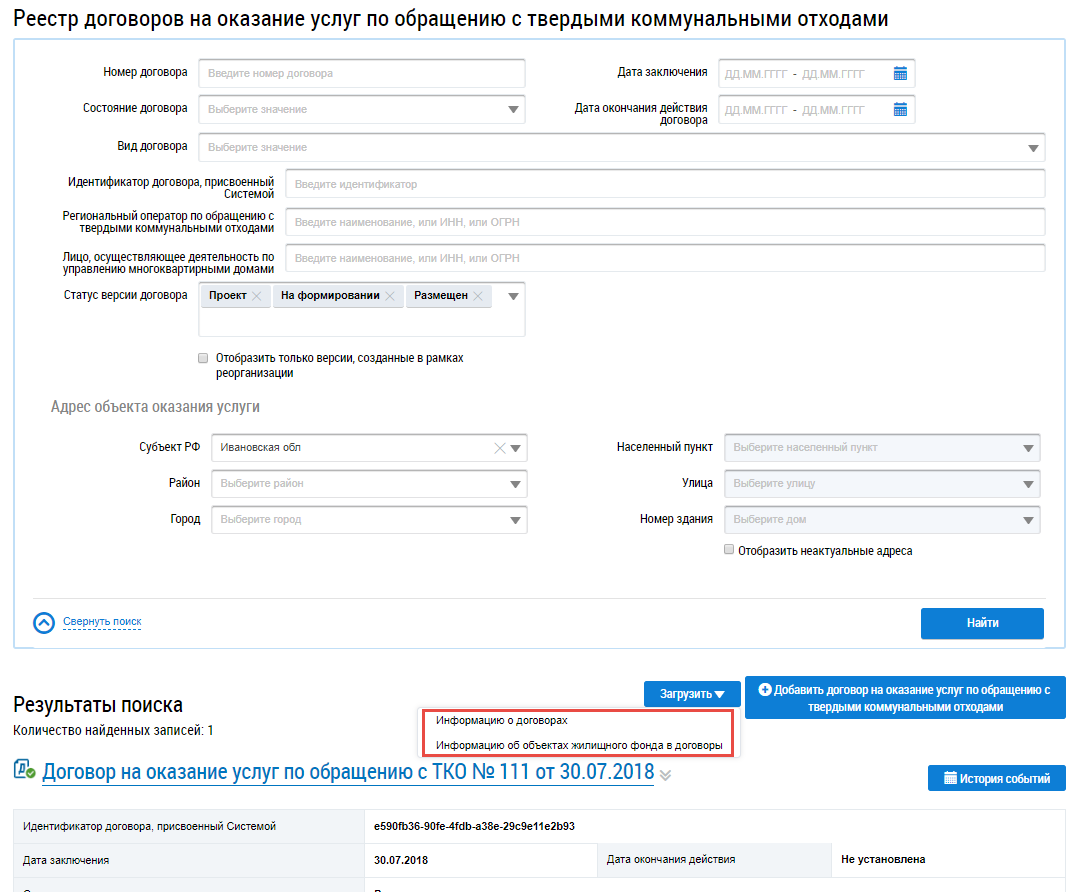Open Состояние договора dropdown
Image resolution: width=1083 pixels, height=892 pixels.
[513, 109]
